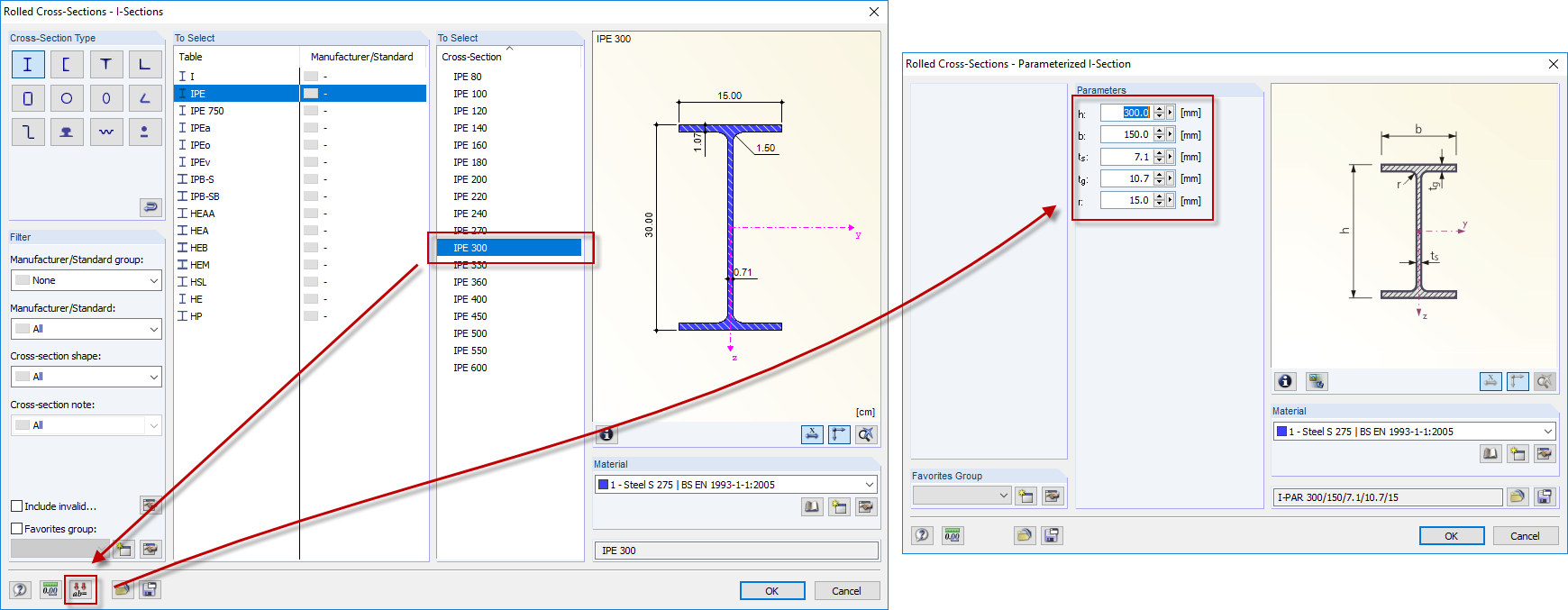Select the circular hollow section icon

pos(67,98)
